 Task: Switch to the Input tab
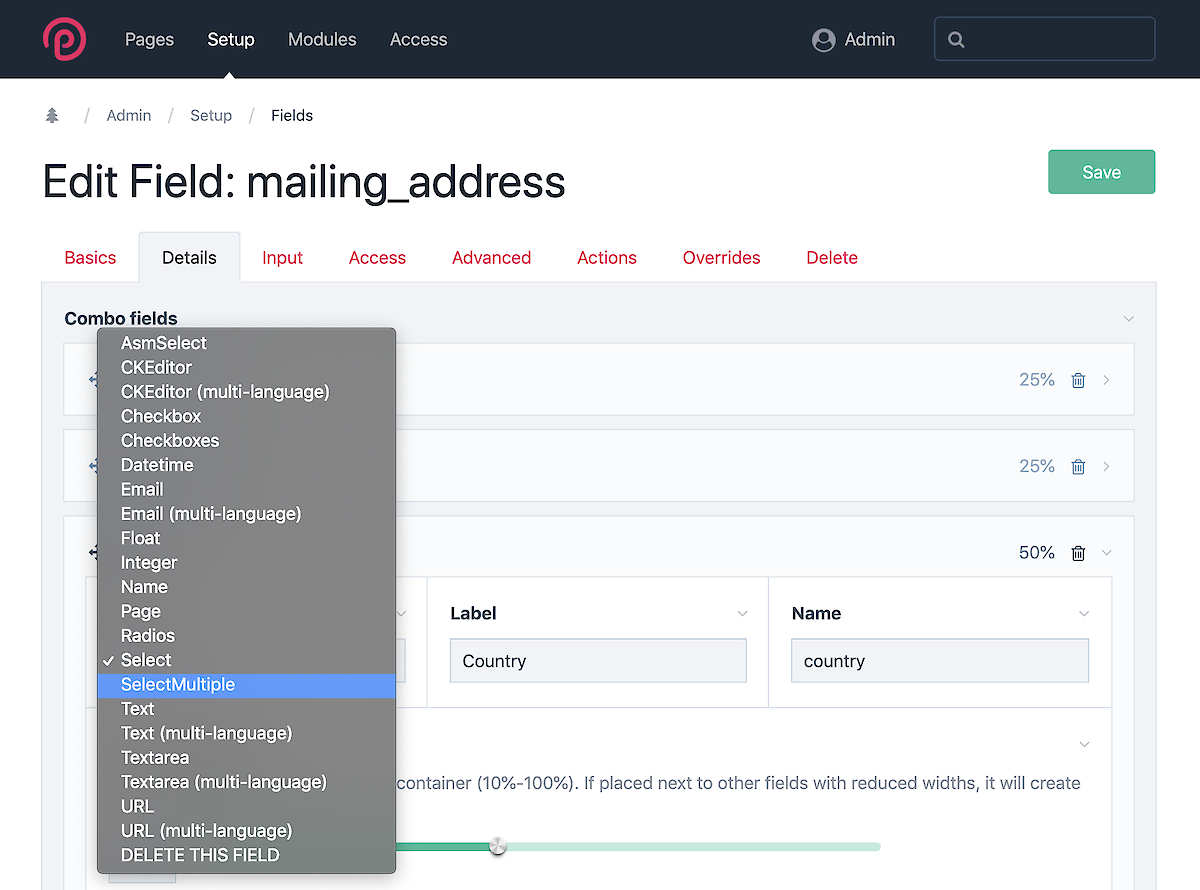point(282,257)
